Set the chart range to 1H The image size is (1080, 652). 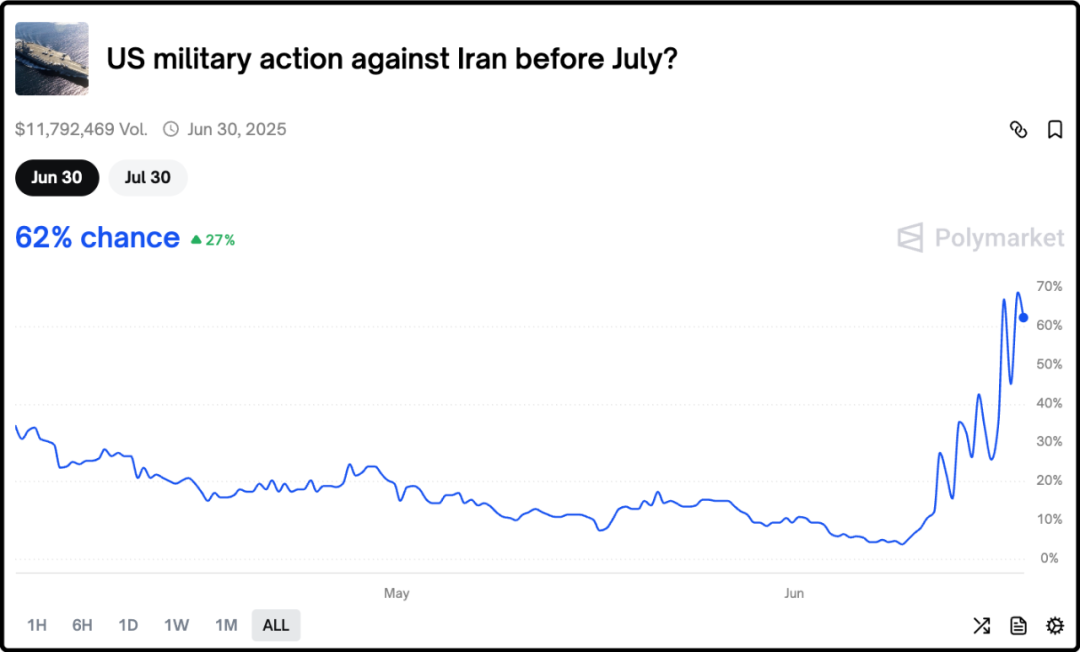point(37,625)
